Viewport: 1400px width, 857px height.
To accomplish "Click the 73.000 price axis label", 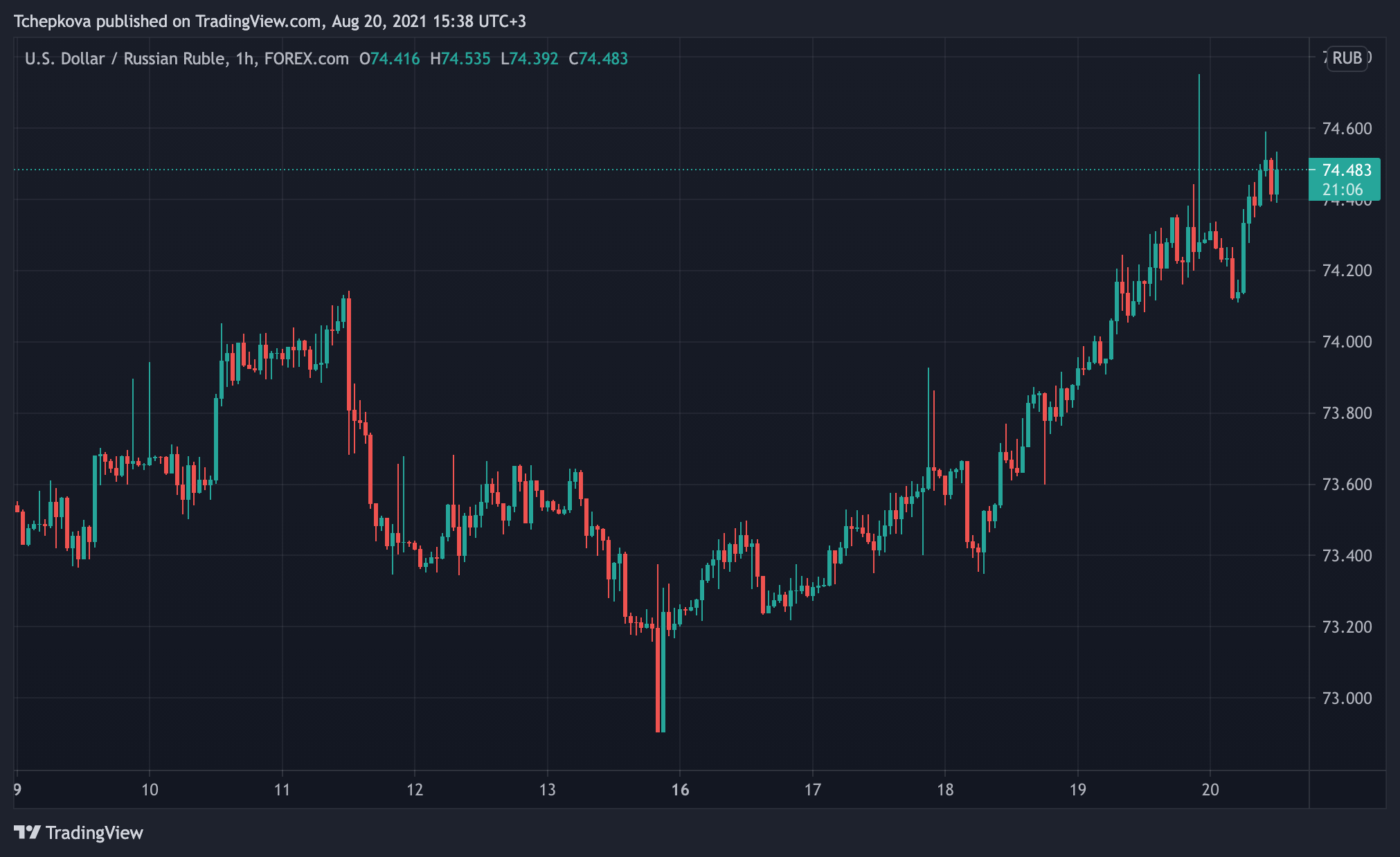I will coord(1346,698).
